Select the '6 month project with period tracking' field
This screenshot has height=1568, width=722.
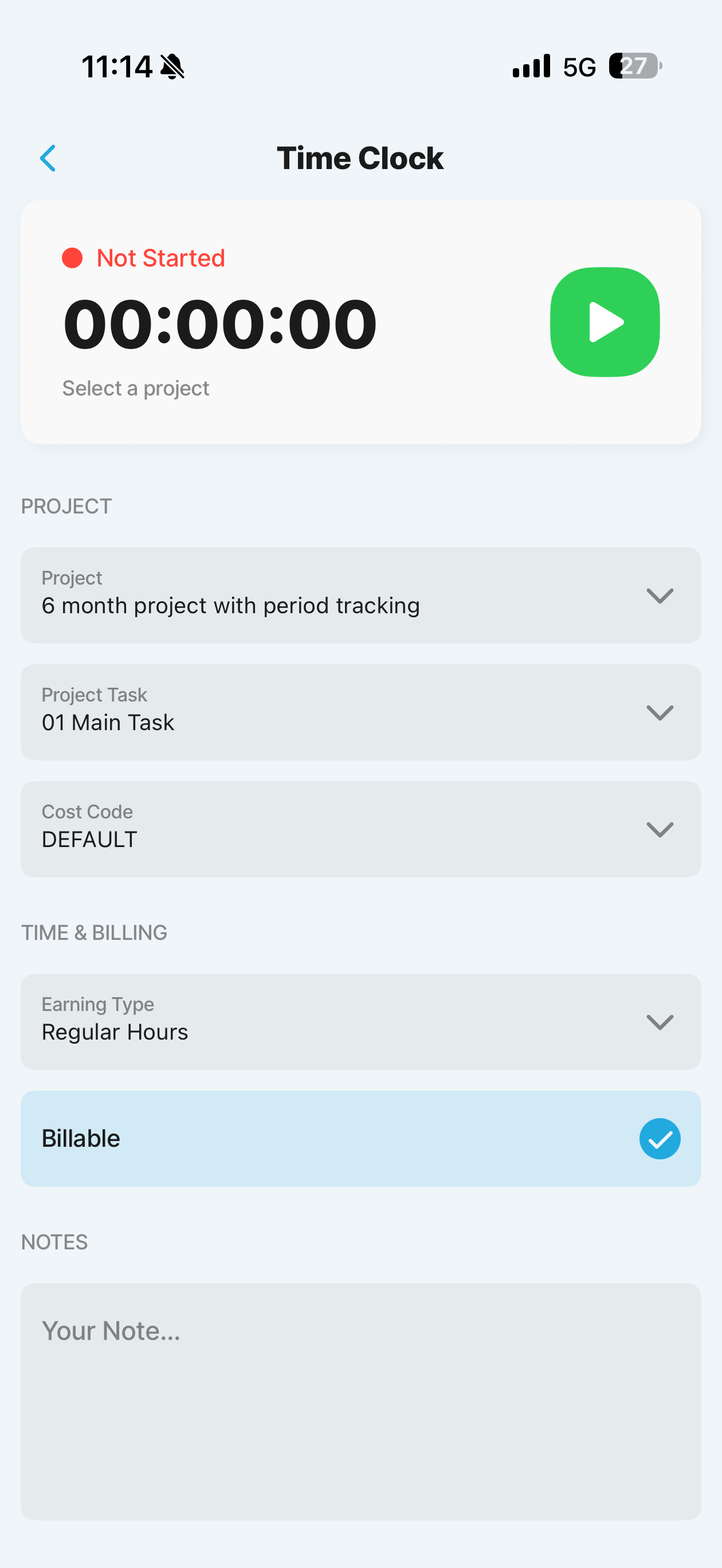click(231, 606)
